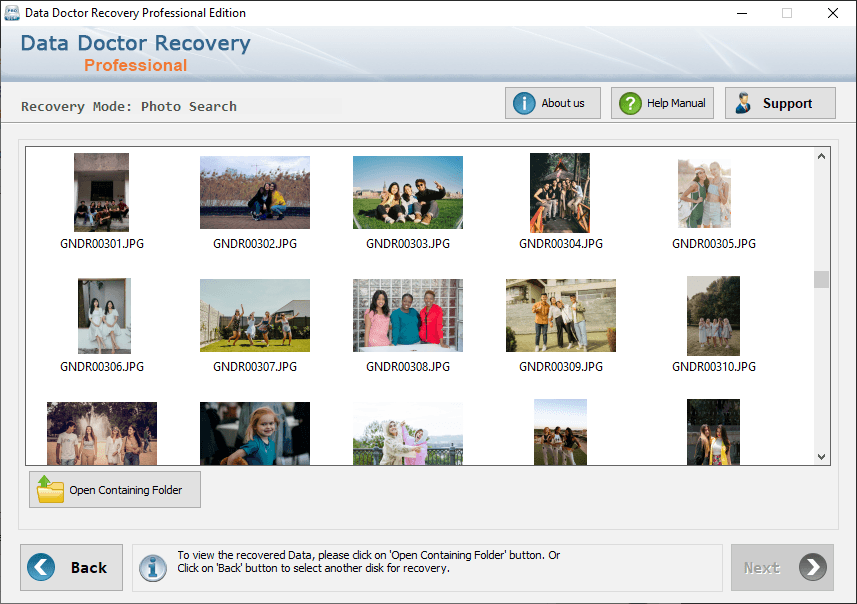Go Back to select another disk
857x604 pixels.
72,567
